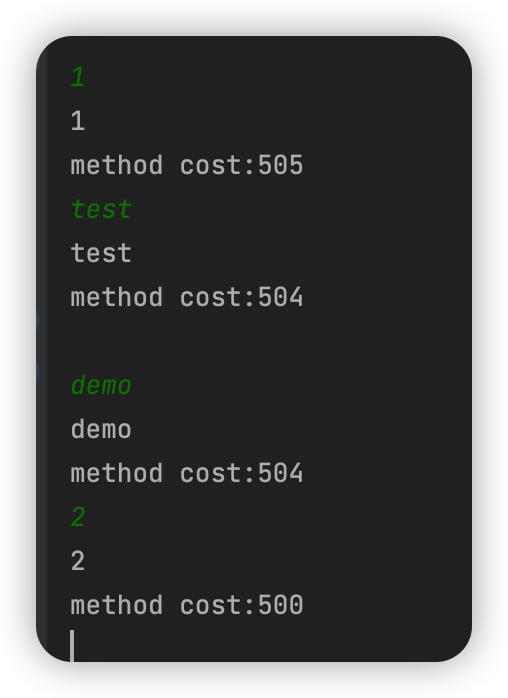This screenshot has width=508, height=698.
Task: Place caret at the blinking cursor line
Action: pos(73,645)
